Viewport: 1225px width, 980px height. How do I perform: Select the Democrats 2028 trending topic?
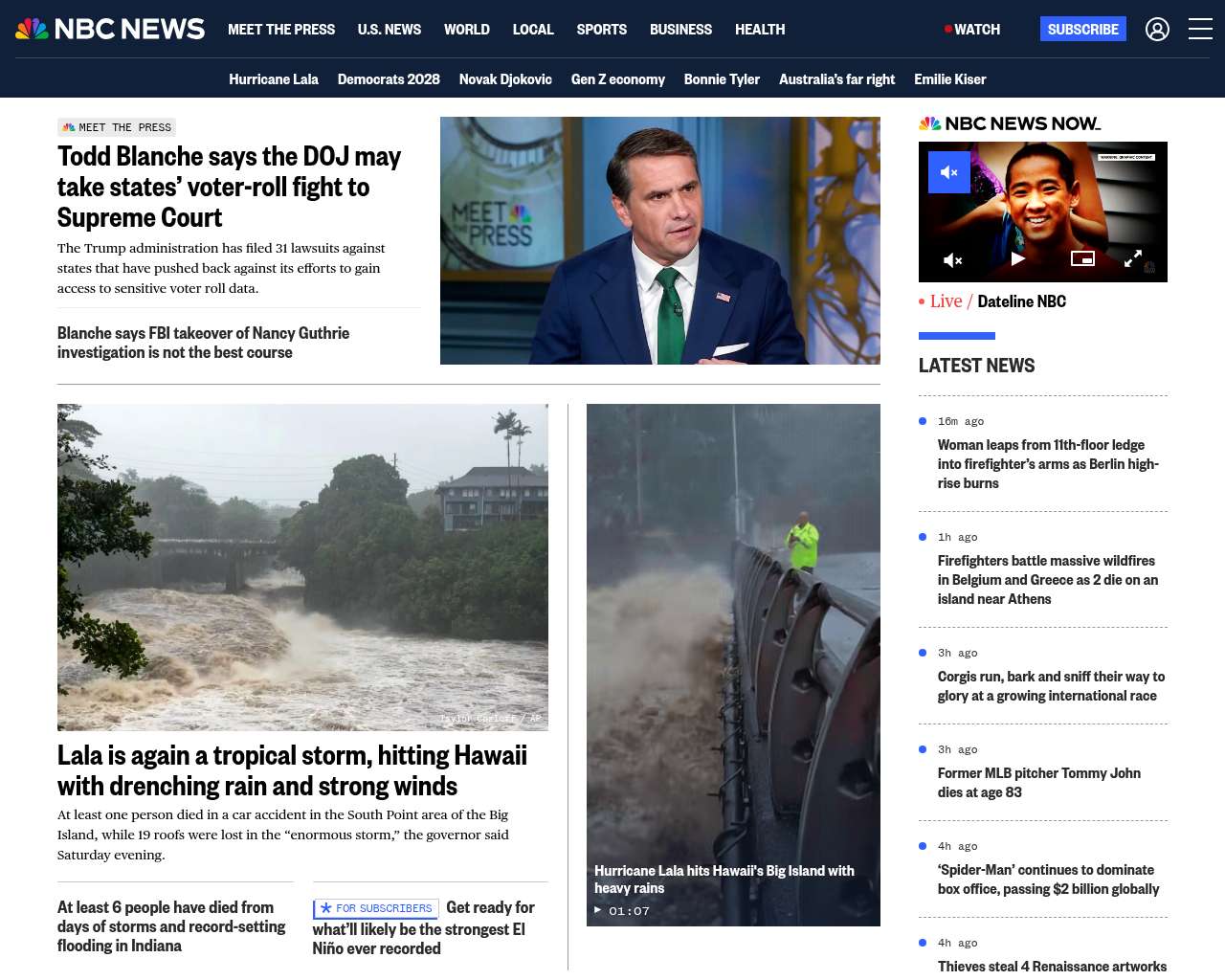(389, 79)
